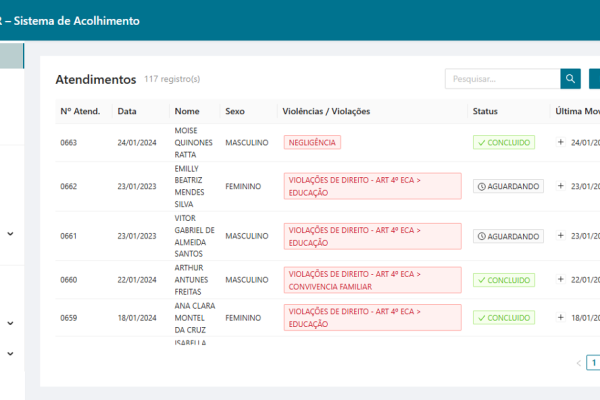Screen dimensions: 600x400
Task: Open plus icon for row 0660
Action: pyautogui.click(x=561, y=280)
